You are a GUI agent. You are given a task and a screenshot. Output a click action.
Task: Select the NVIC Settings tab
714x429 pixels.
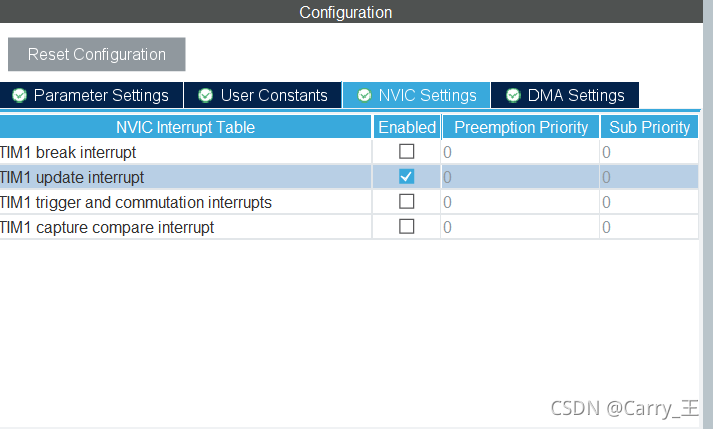416,95
